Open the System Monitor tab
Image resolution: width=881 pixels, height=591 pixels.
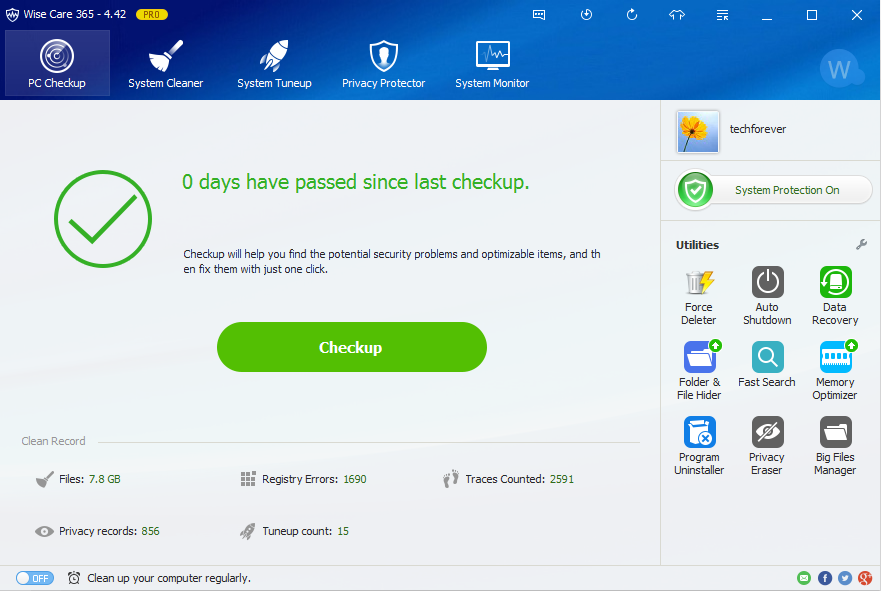coord(492,63)
